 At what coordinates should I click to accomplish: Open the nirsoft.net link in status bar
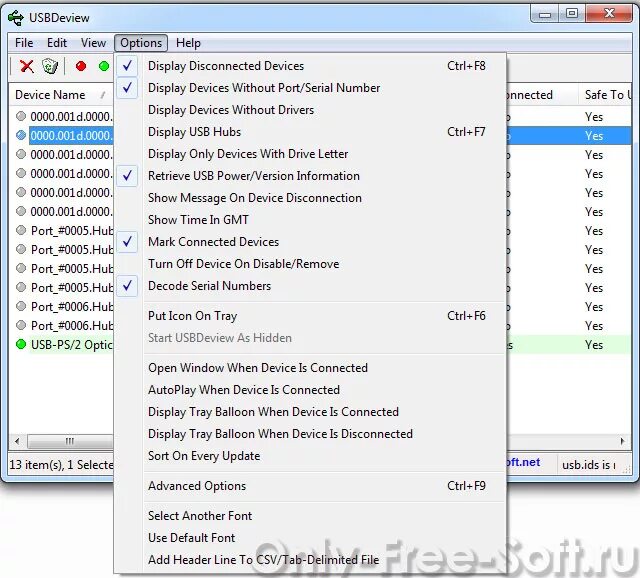(x=523, y=462)
